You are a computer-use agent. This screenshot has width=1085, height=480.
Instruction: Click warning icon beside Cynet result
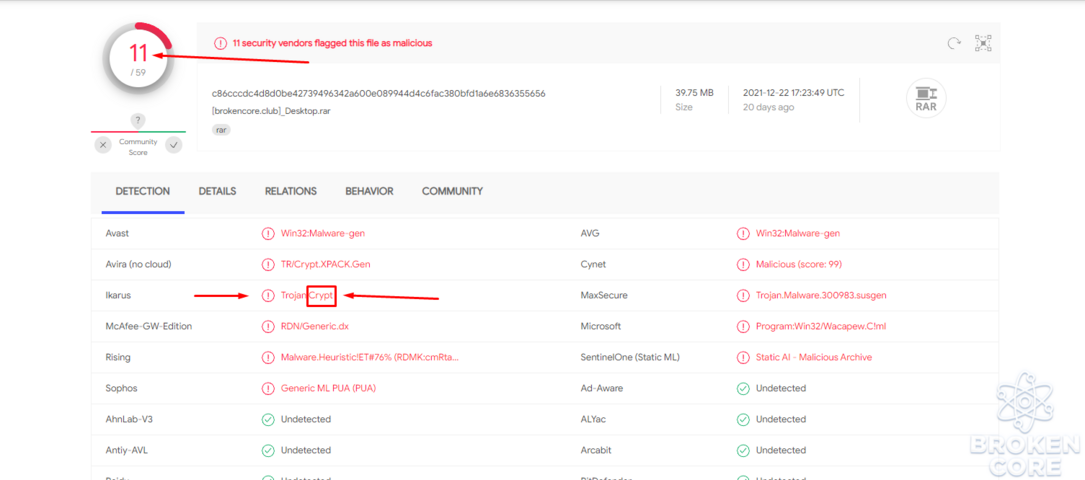(x=743, y=264)
